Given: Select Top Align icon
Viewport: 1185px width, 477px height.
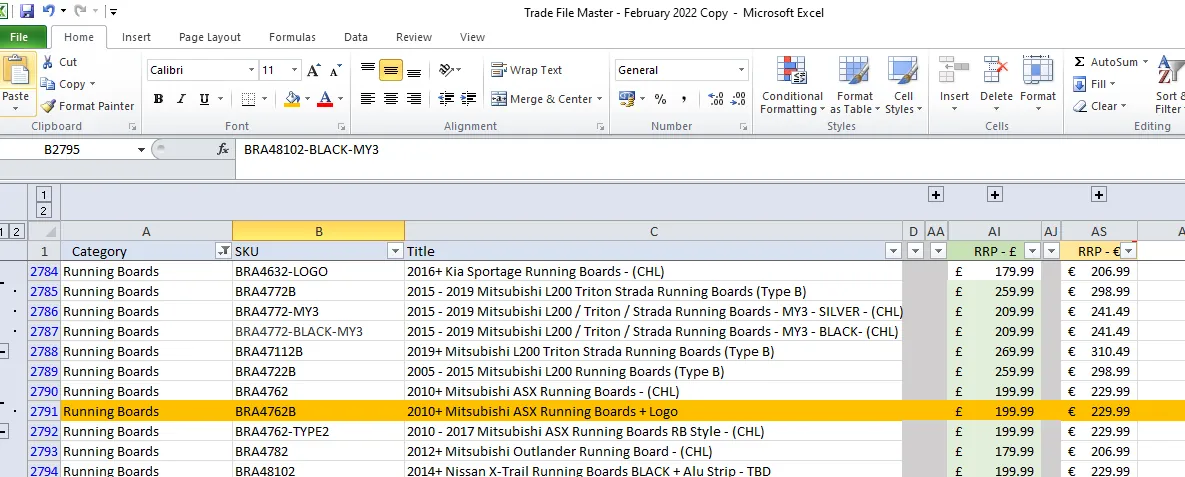Looking at the screenshot, I should pos(368,70).
